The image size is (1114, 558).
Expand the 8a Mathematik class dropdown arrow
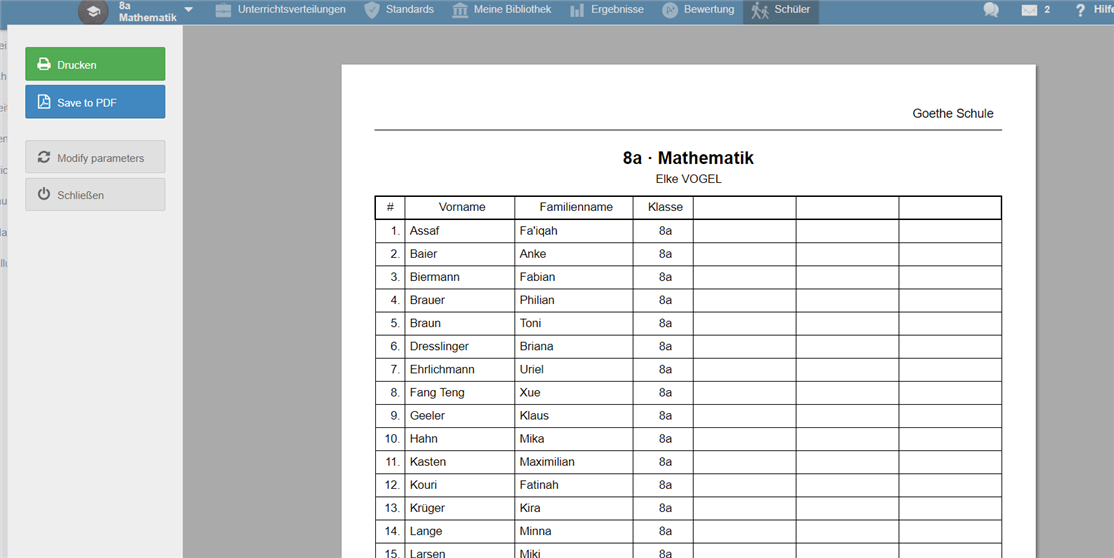click(x=188, y=10)
